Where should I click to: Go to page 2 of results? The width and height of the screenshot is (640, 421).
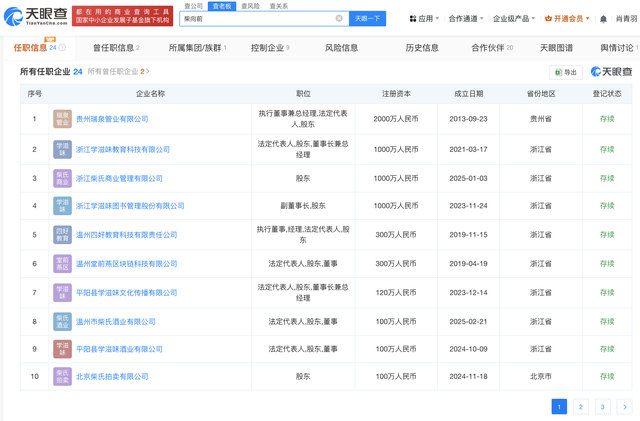(581, 406)
